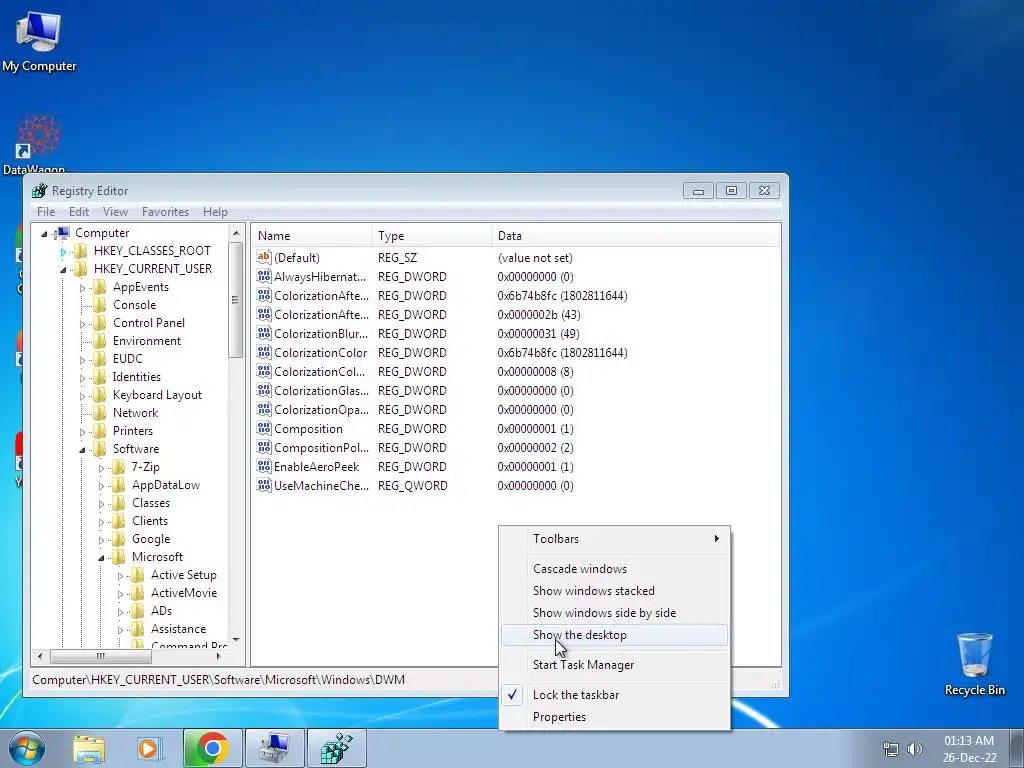Open the Recycle Bin icon
Image resolution: width=1024 pixels, height=768 pixels.
point(974,663)
